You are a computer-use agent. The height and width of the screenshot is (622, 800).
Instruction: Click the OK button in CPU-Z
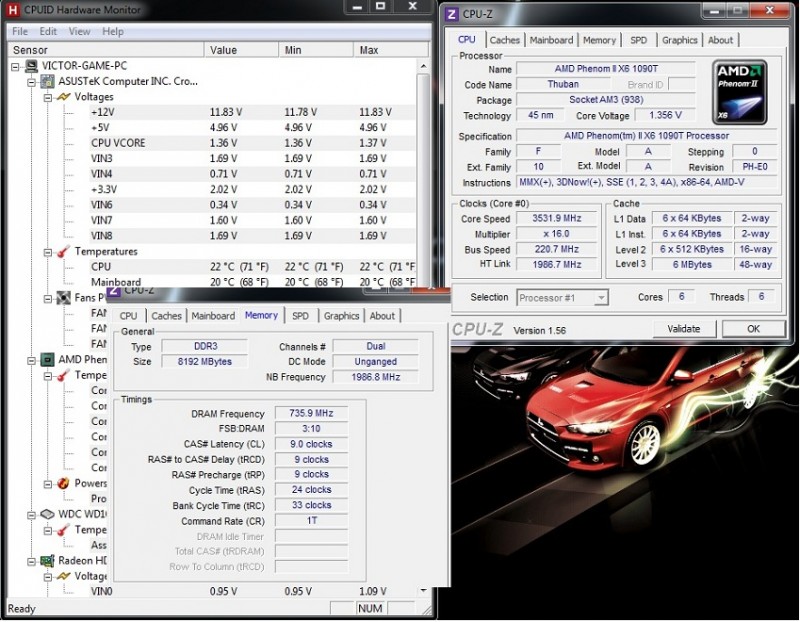[753, 329]
